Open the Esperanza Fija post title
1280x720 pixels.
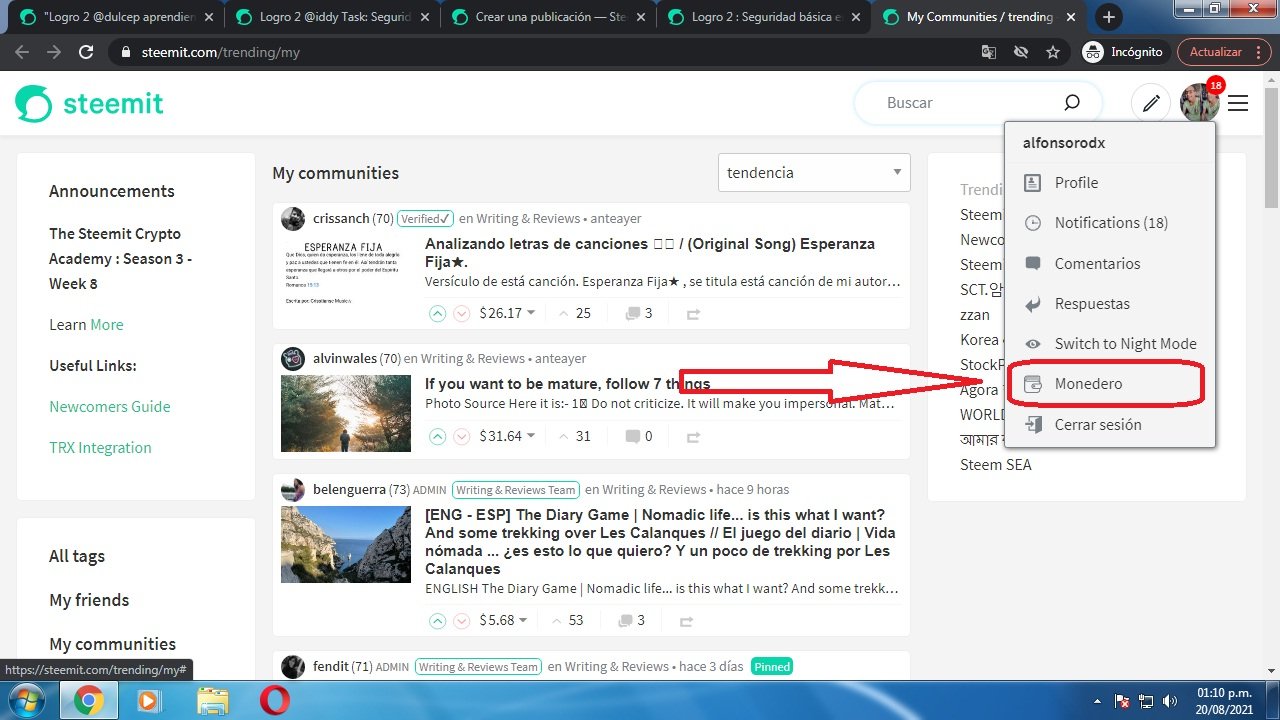point(650,252)
